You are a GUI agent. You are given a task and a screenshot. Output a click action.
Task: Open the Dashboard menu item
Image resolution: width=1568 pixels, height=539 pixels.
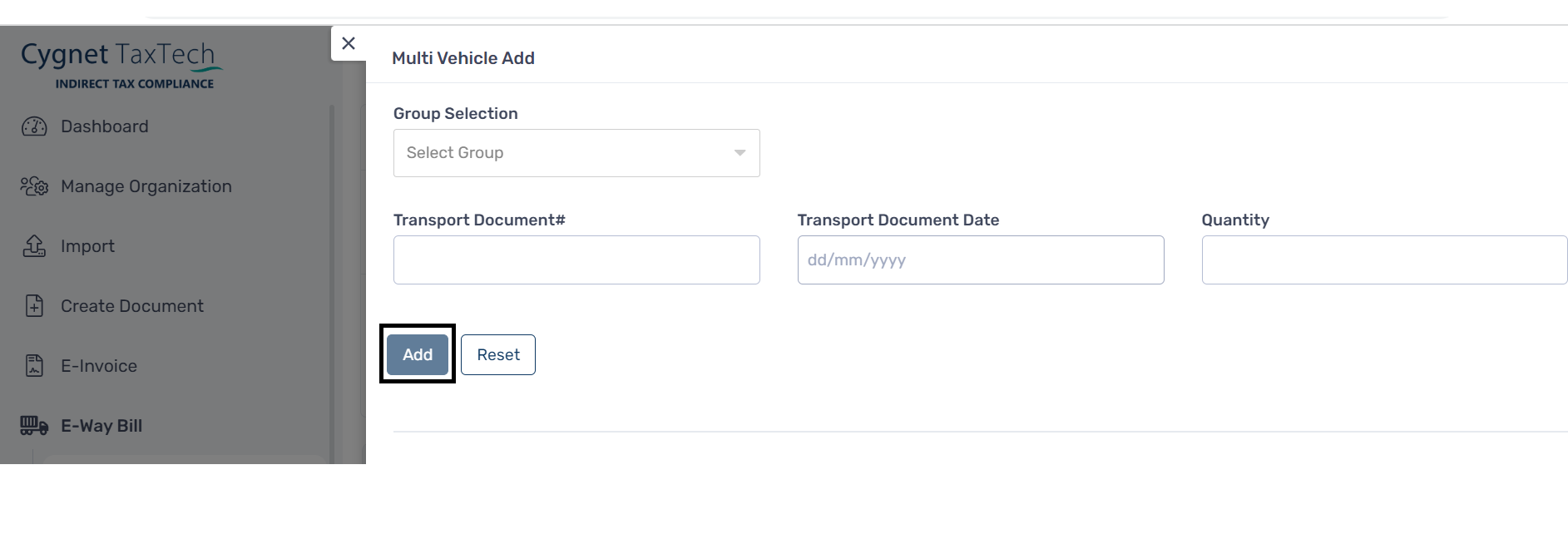click(105, 126)
